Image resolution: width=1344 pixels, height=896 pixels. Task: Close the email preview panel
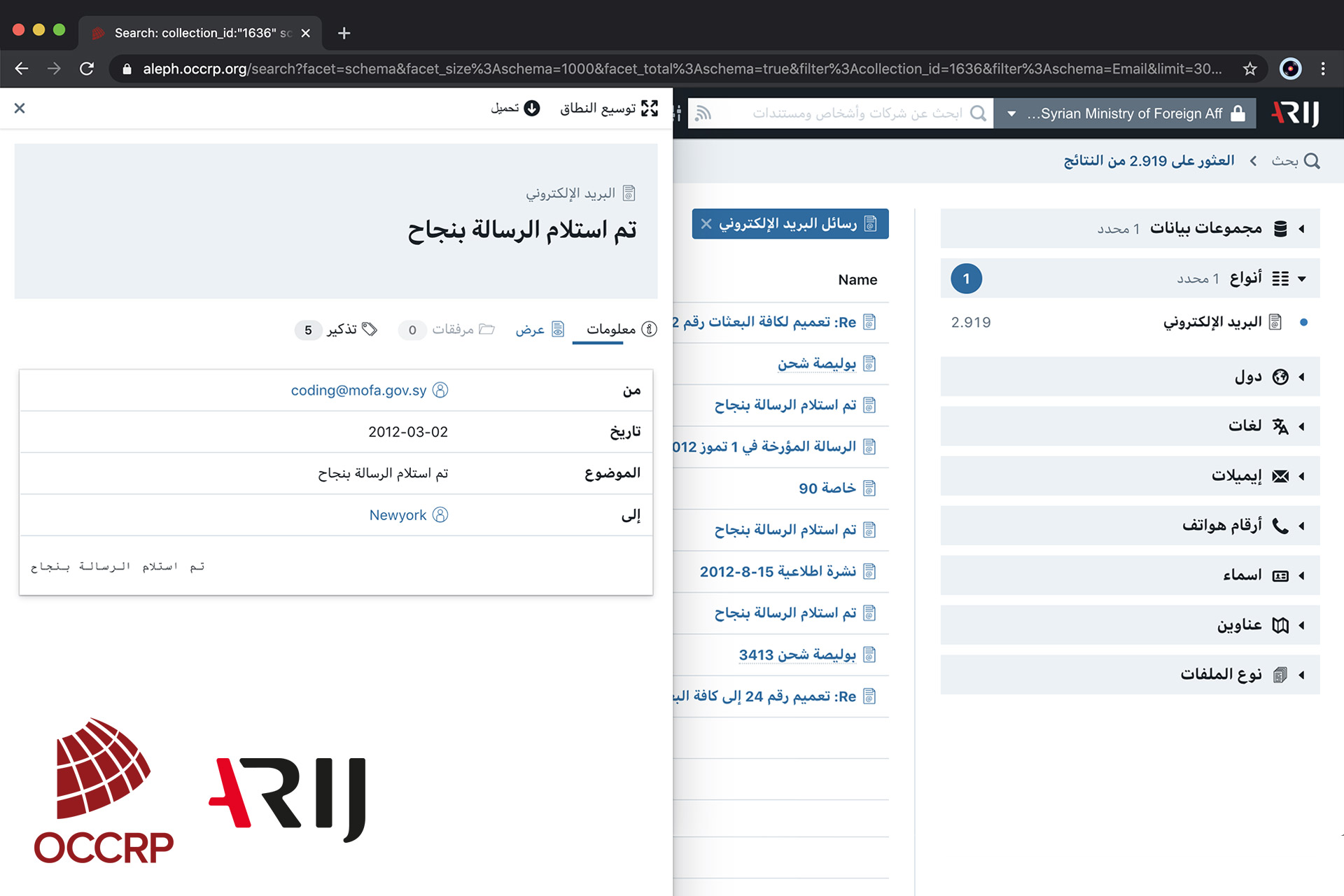coord(20,108)
